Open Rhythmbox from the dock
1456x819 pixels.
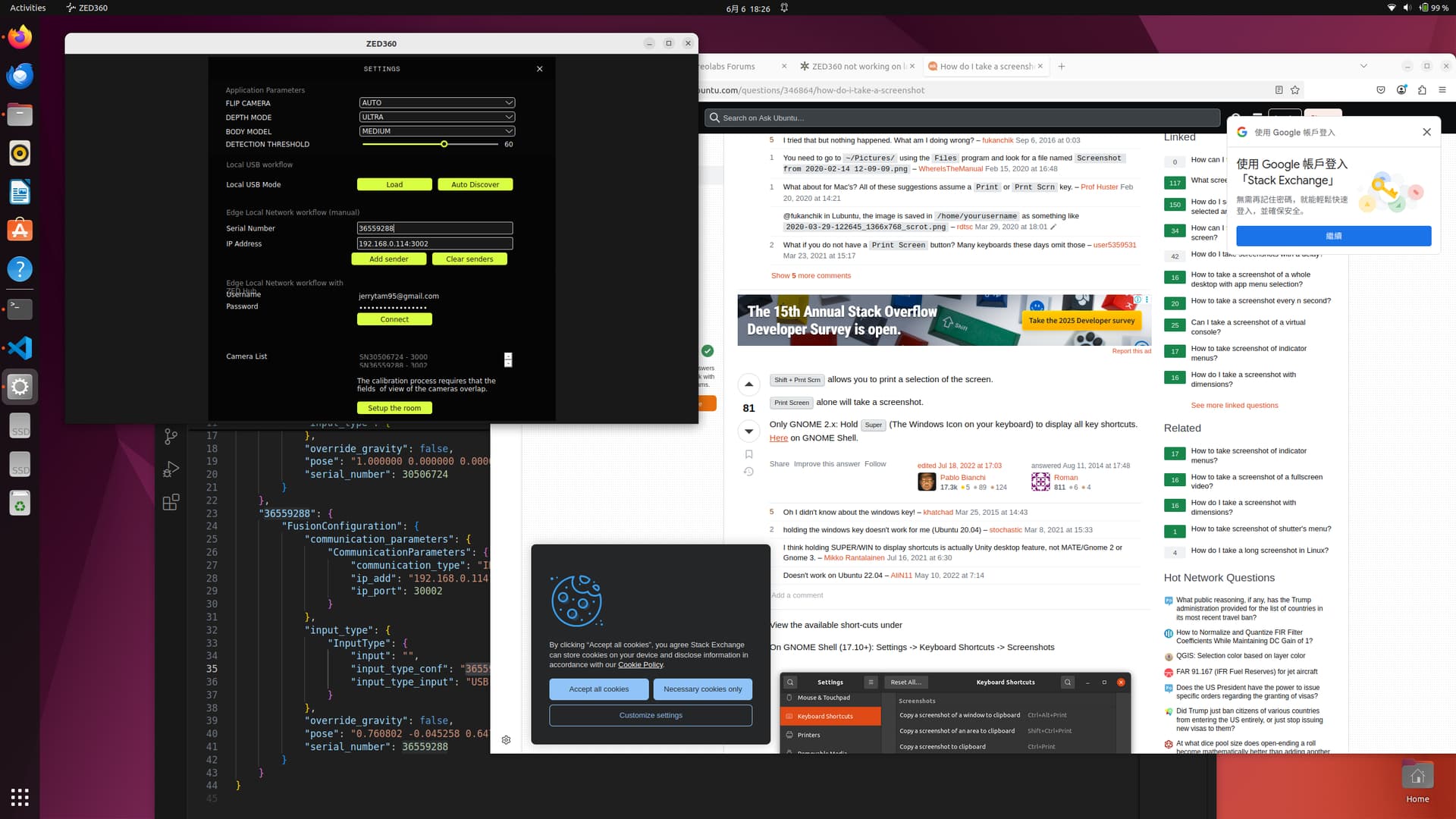tap(20, 153)
